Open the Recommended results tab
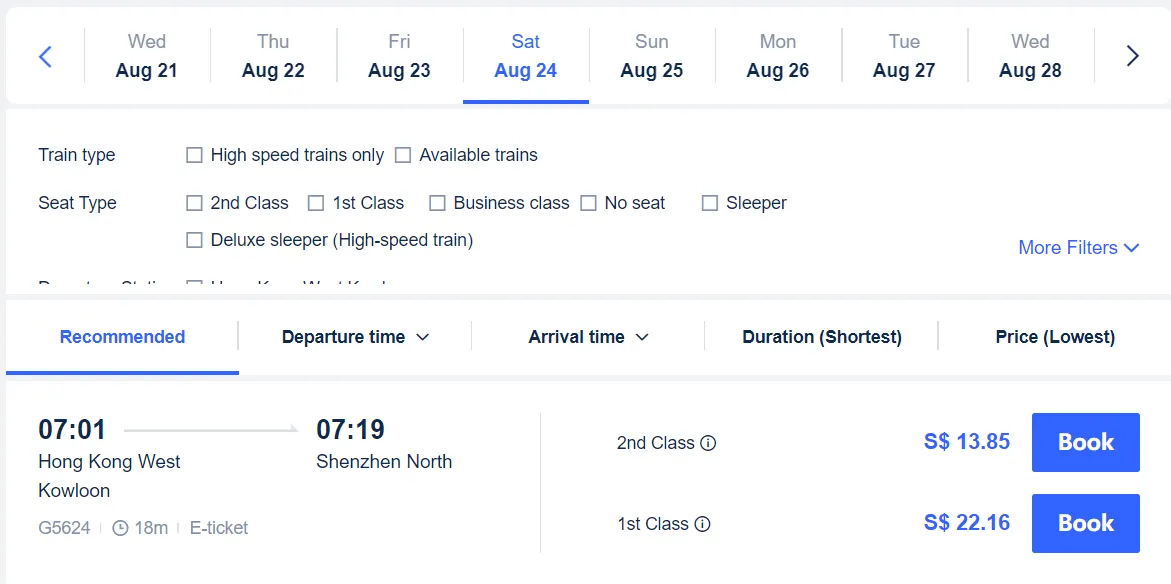The image size is (1171, 584). 121,337
